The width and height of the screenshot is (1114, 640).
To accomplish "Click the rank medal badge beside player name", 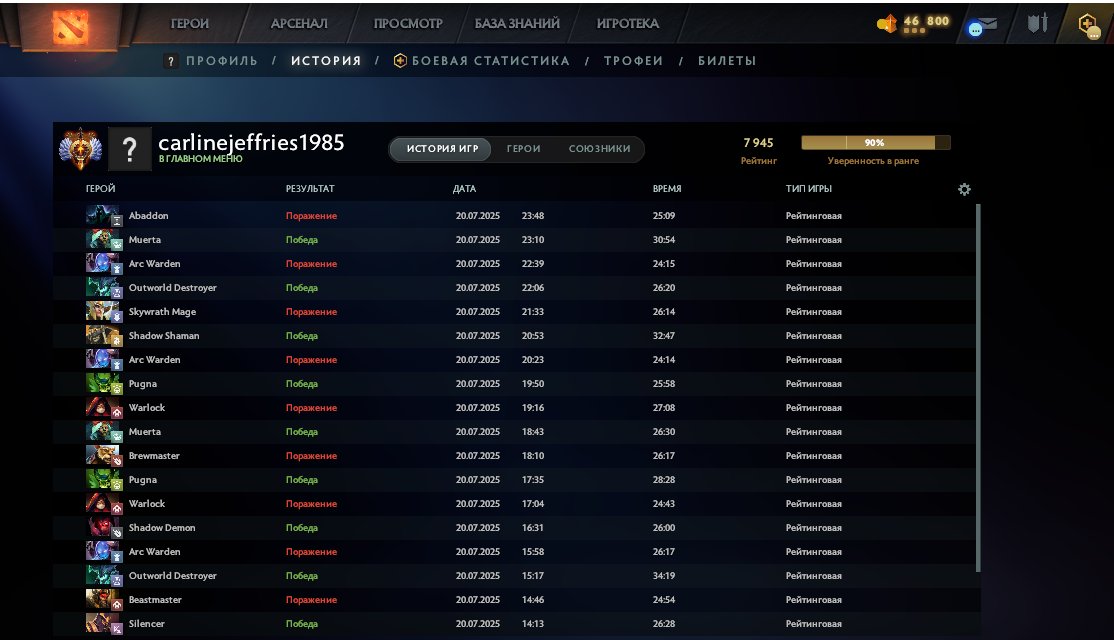I will [x=80, y=148].
